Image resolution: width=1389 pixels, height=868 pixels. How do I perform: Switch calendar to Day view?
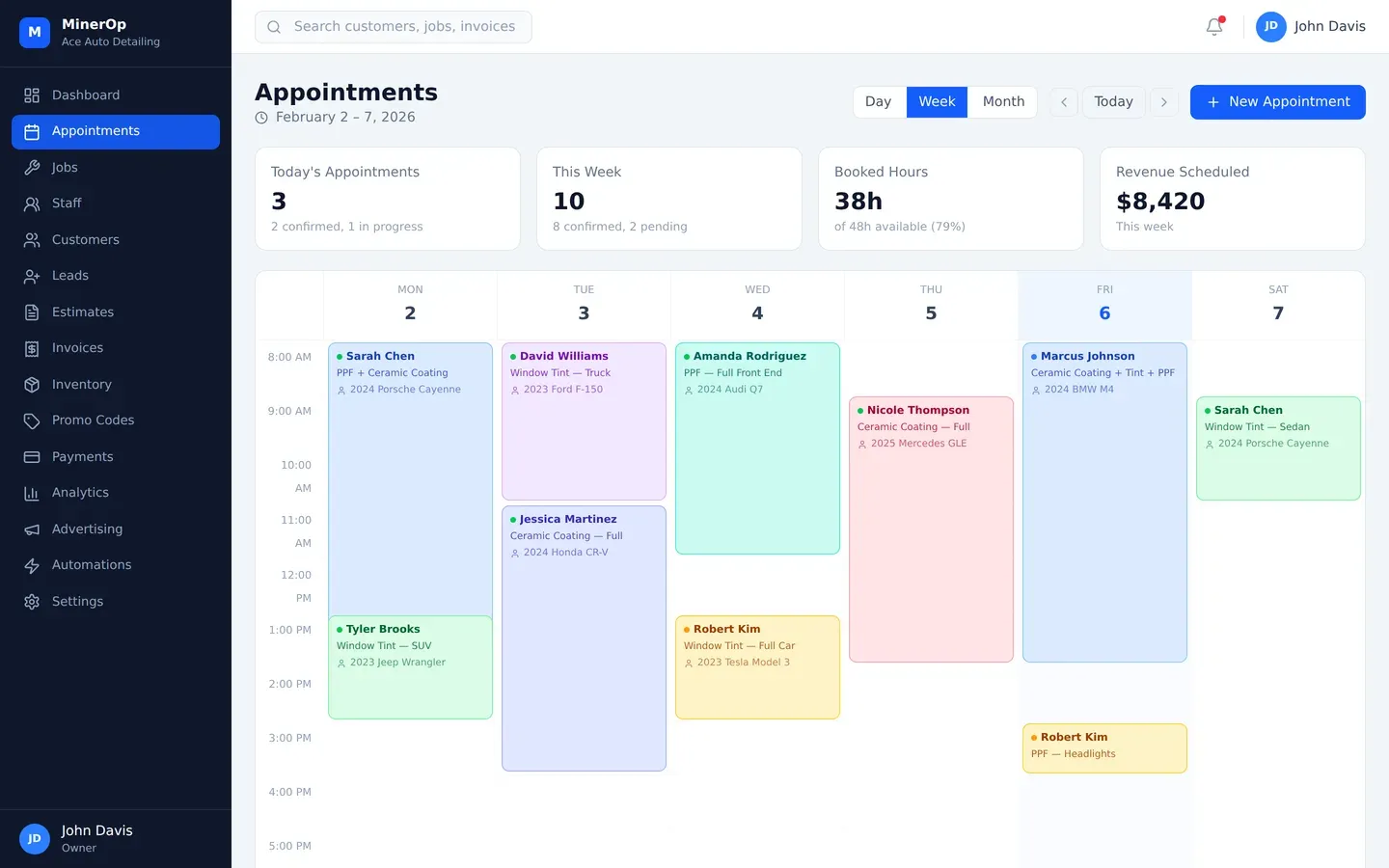click(x=878, y=102)
